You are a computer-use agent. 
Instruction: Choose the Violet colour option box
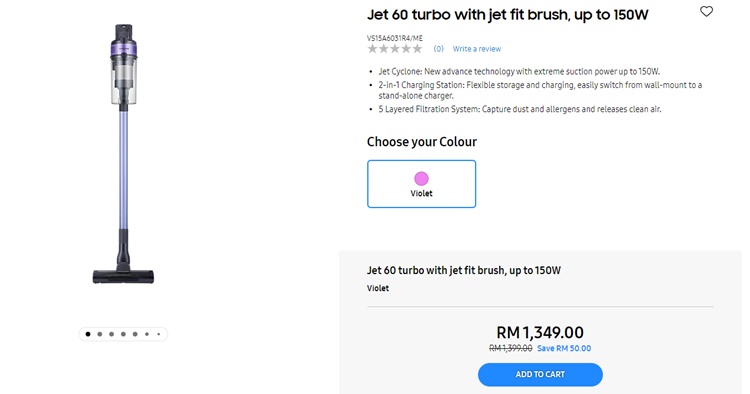pyautogui.click(x=421, y=184)
